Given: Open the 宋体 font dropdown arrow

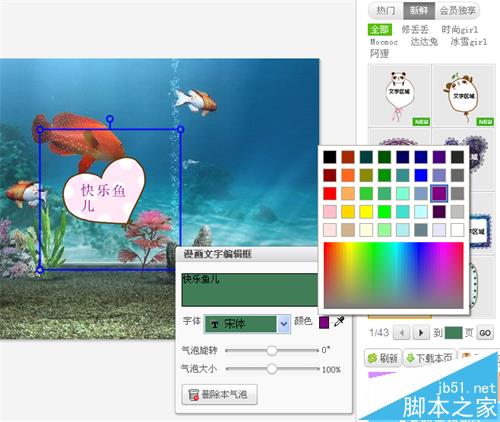Looking at the screenshot, I should tap(284, 324).
